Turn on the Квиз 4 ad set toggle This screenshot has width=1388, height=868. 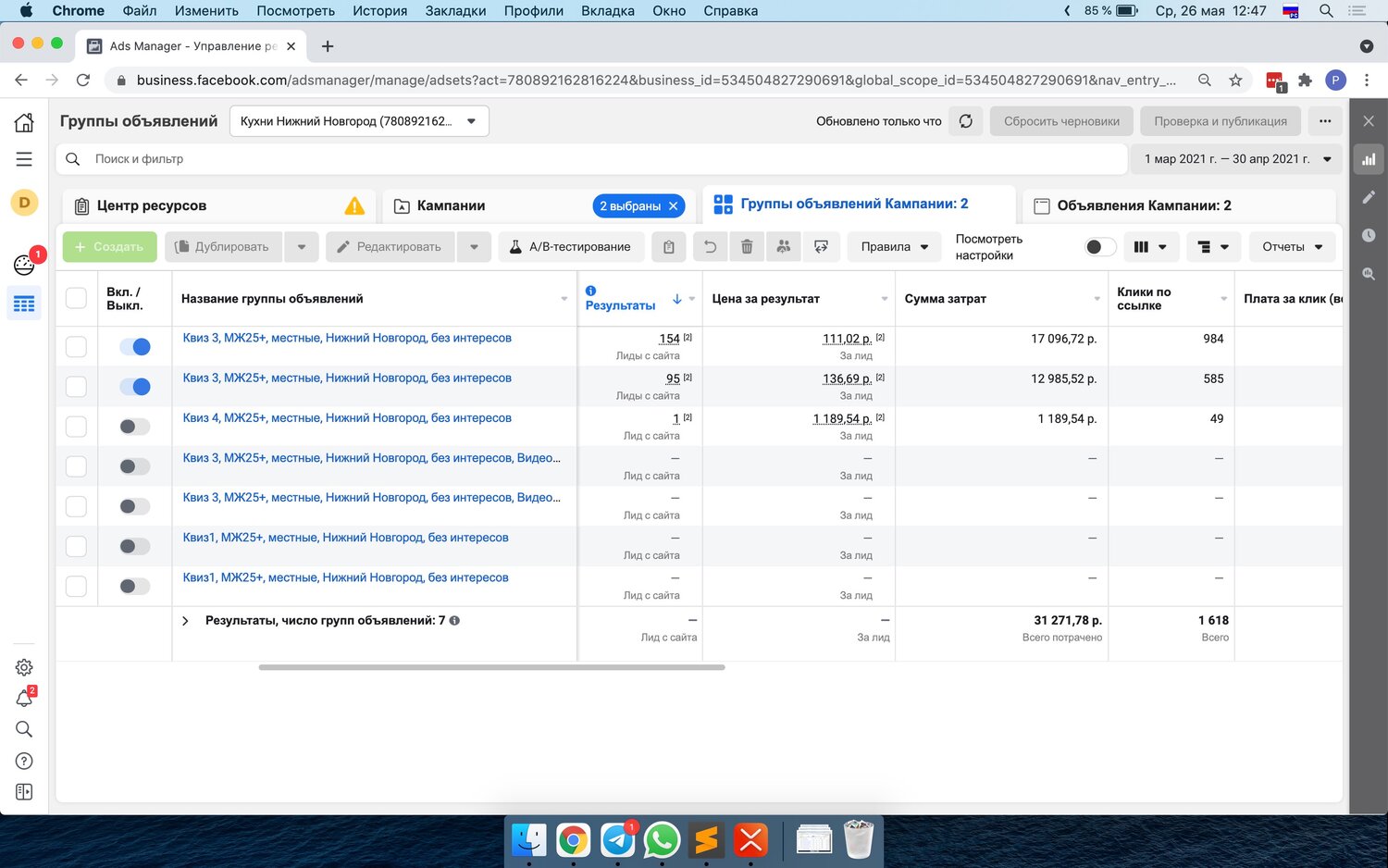(135, 426)
